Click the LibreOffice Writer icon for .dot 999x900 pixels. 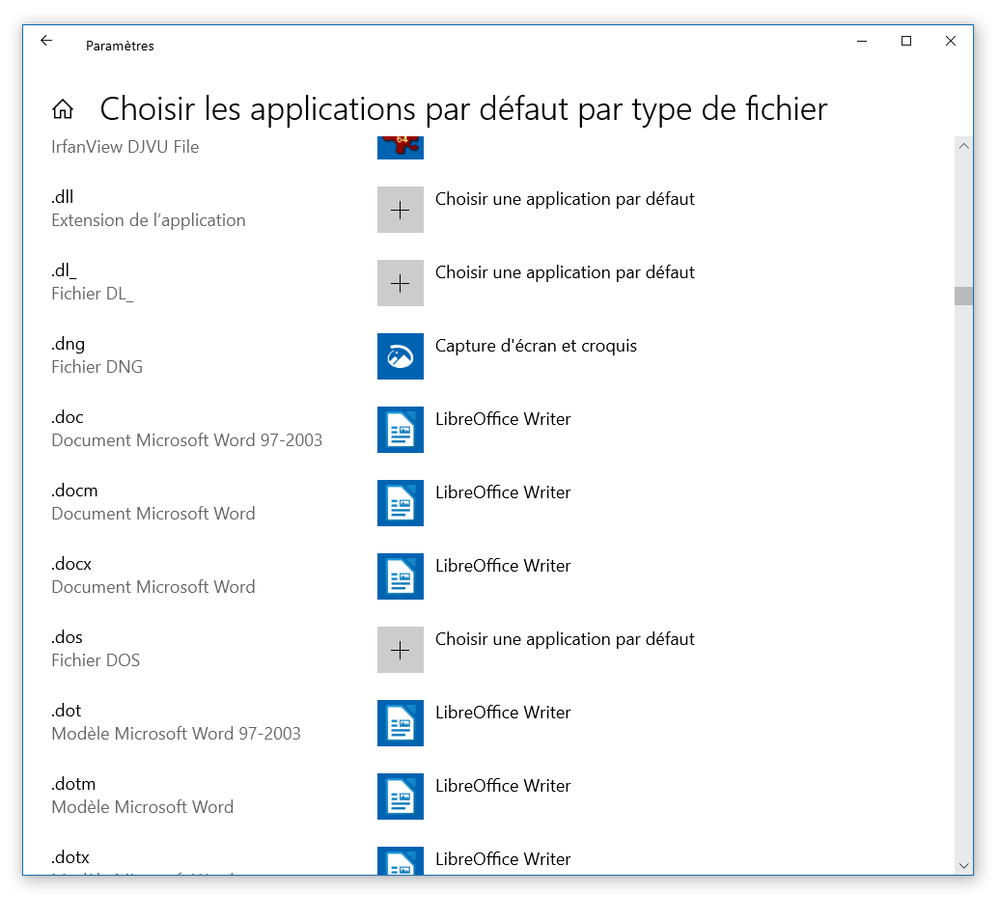pos(400,723)
